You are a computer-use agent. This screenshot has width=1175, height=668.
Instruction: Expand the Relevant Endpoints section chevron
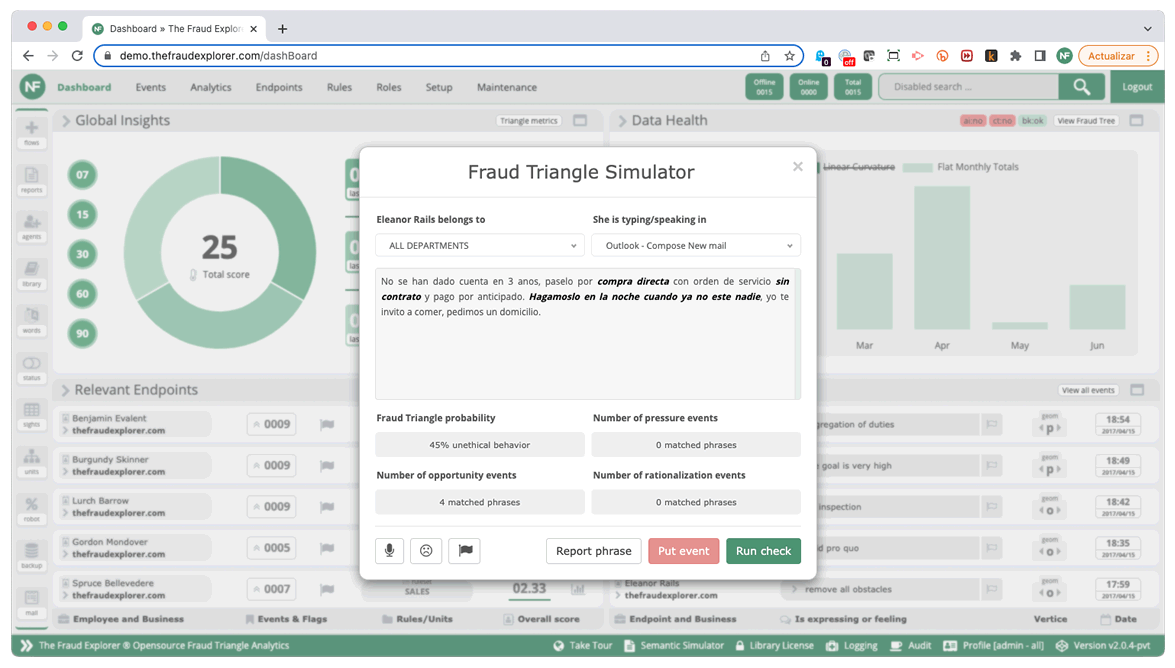(x=65, y=390)
